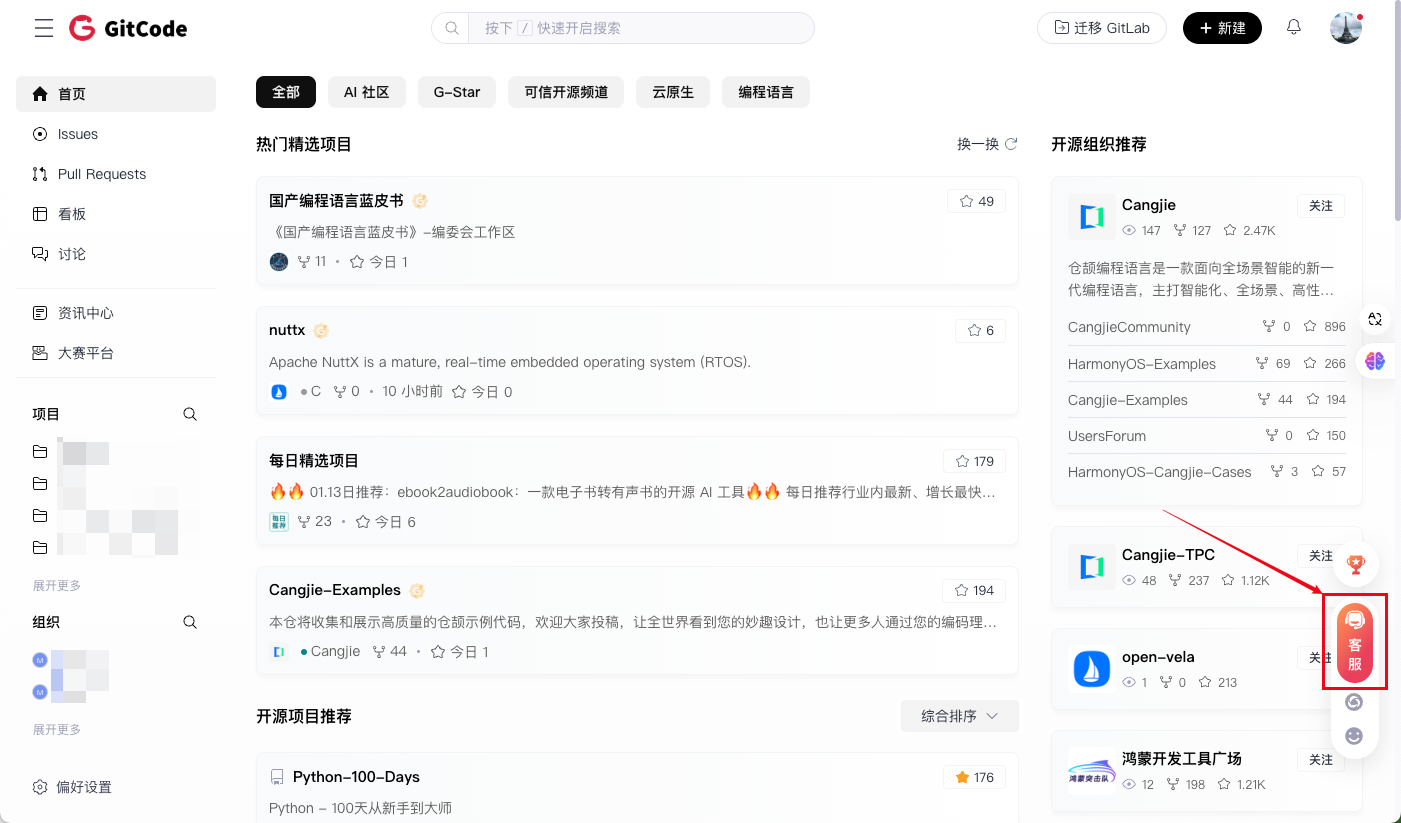Click the trophy icon in floating sidebar
The width and height of the screenshot is (1401, 823).
1355,565
